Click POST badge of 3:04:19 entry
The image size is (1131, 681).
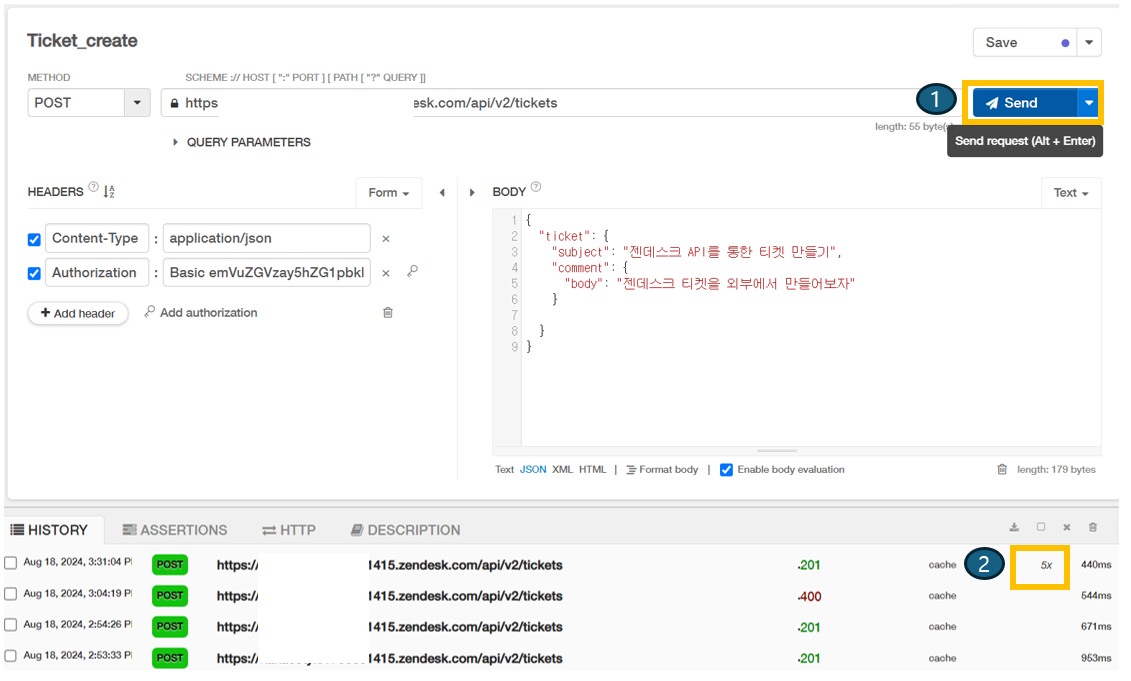pos(170,596)
